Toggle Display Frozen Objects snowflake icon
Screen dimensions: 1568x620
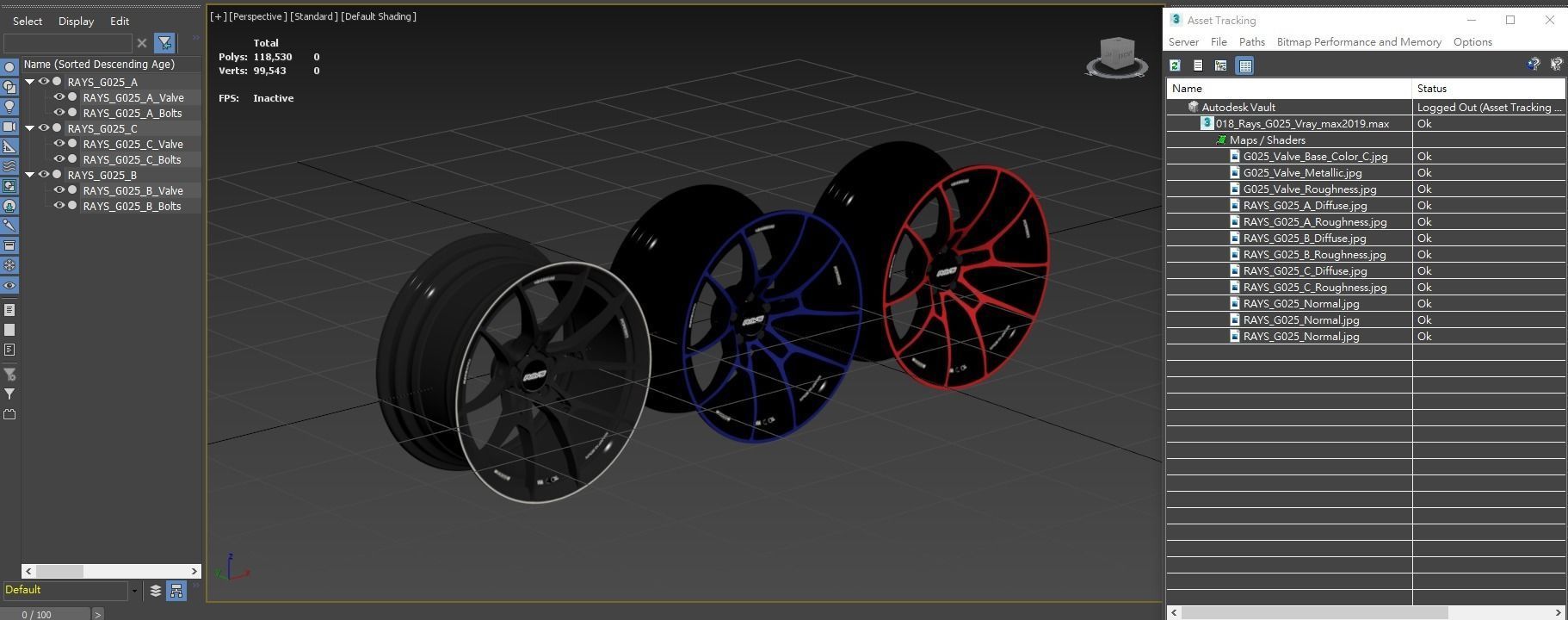tap(9, 265)
